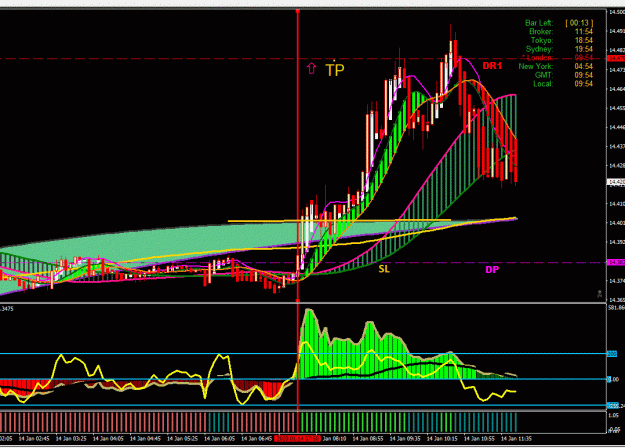This screenshot has width=625, height=448.
Task: Click the bottom trend bar strip
Action: [258, 422]
